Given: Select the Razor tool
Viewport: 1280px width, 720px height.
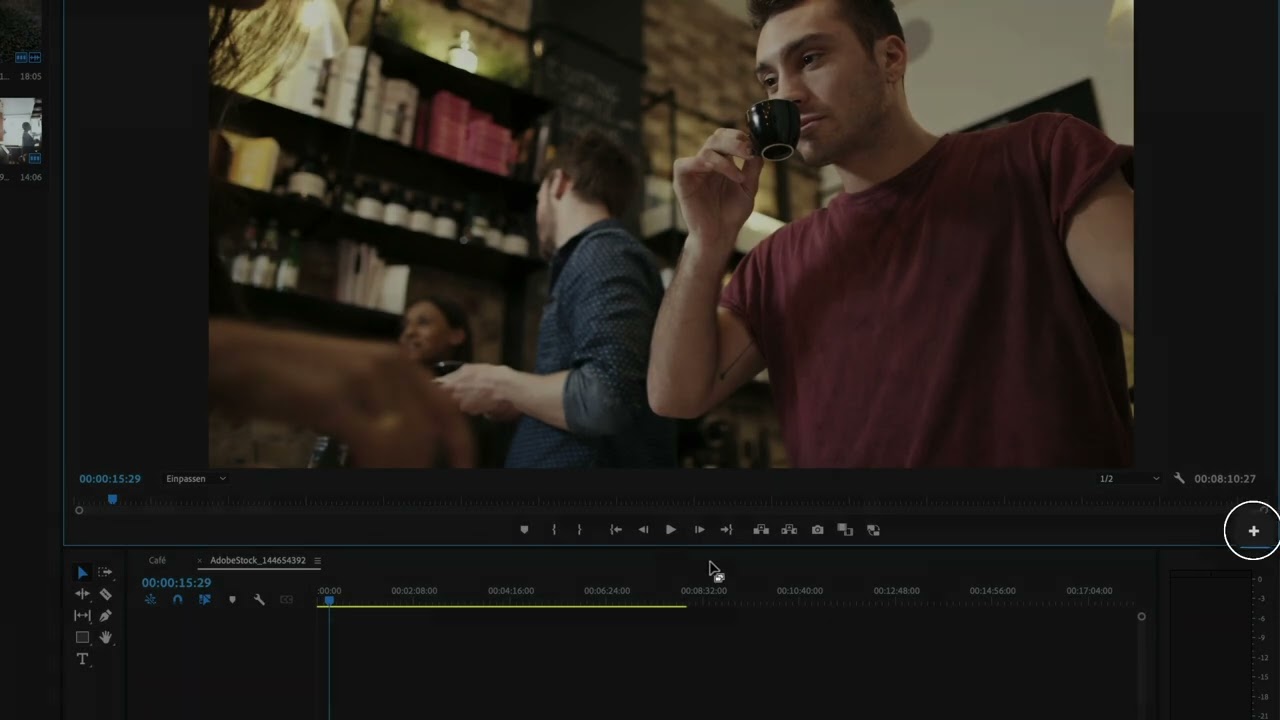Looking at the screenshot, I should [x=105, y=594].
